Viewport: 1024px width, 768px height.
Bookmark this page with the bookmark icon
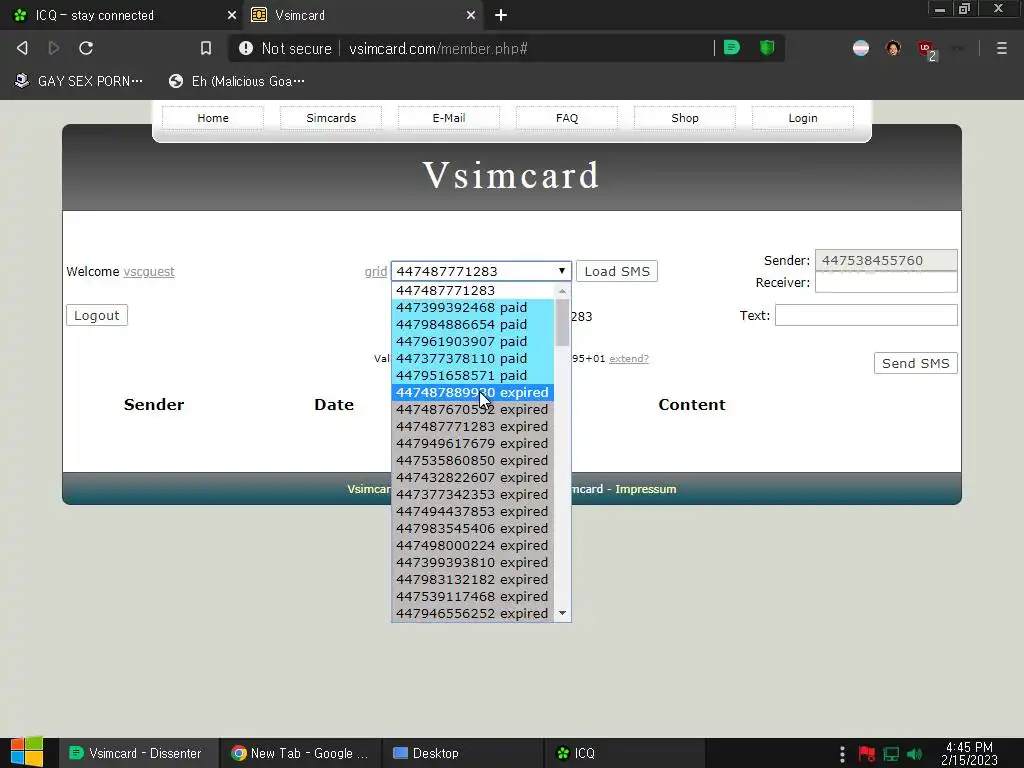click(x=206, y=48)
